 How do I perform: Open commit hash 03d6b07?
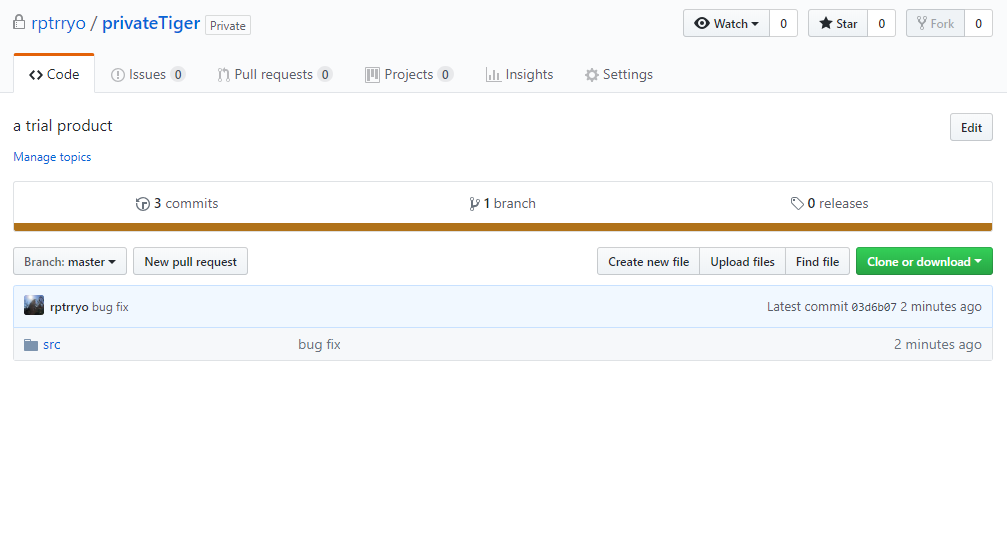click(x=873, y=307)
